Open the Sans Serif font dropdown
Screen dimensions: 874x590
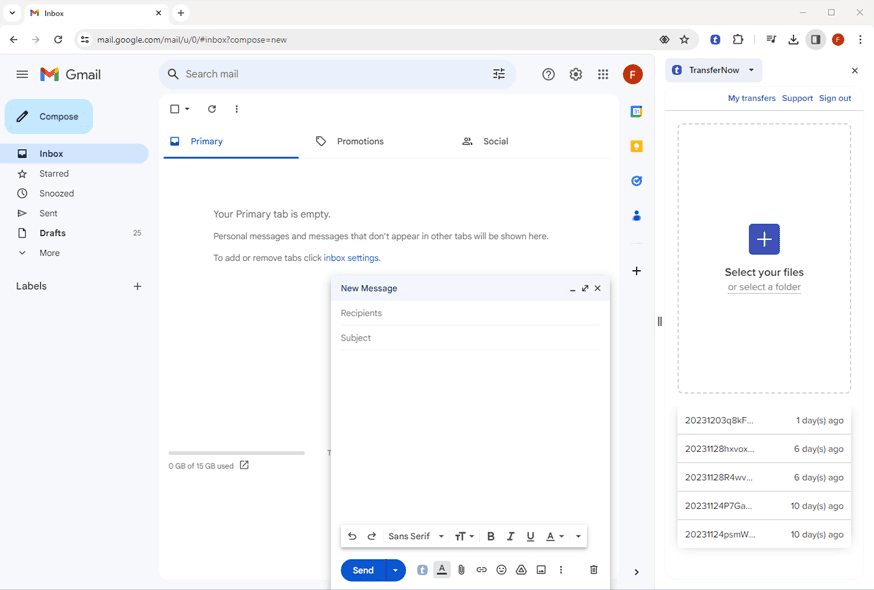pyautogui.click(x=413, y=536)
